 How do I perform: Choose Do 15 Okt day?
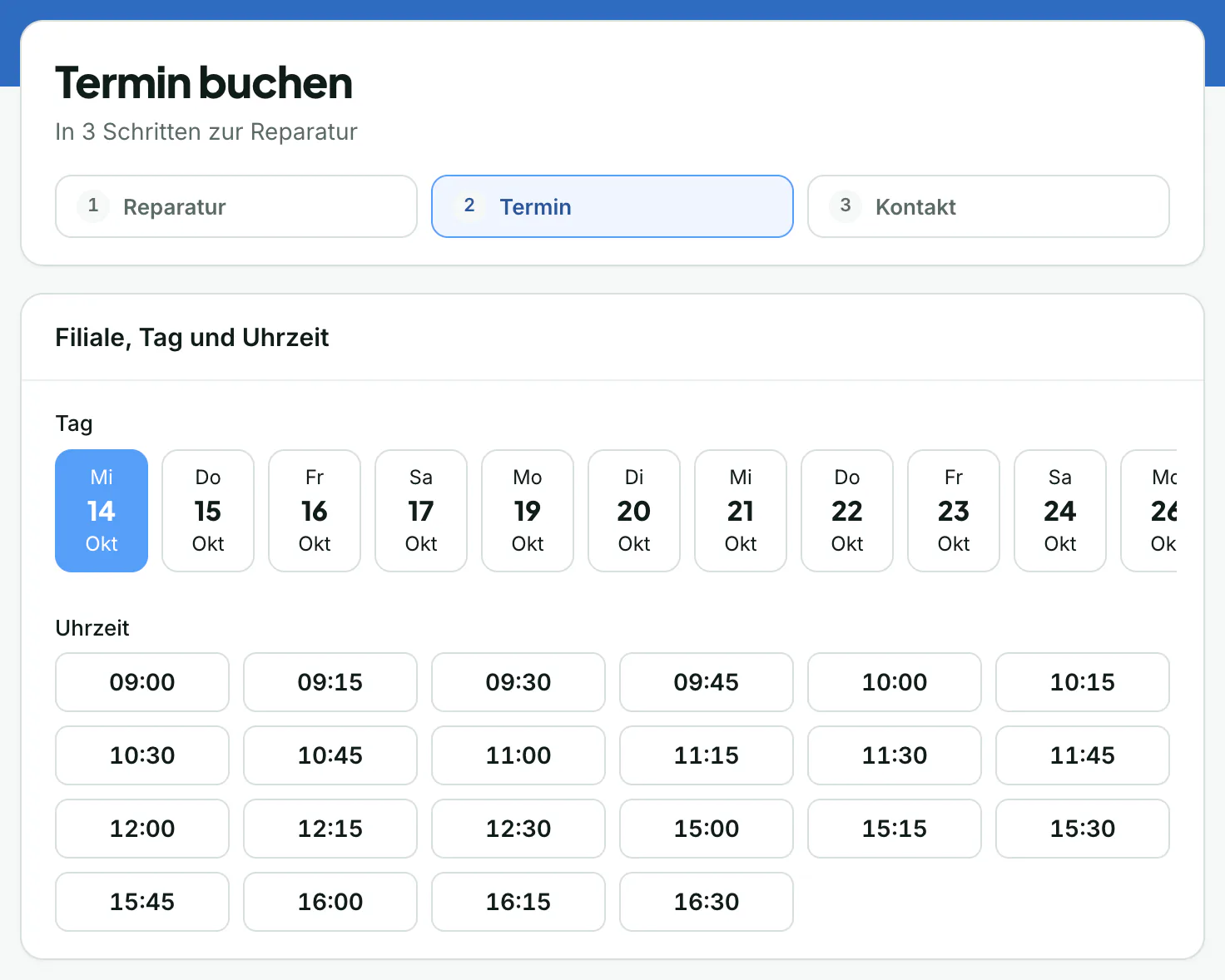(x=208, y=511)
